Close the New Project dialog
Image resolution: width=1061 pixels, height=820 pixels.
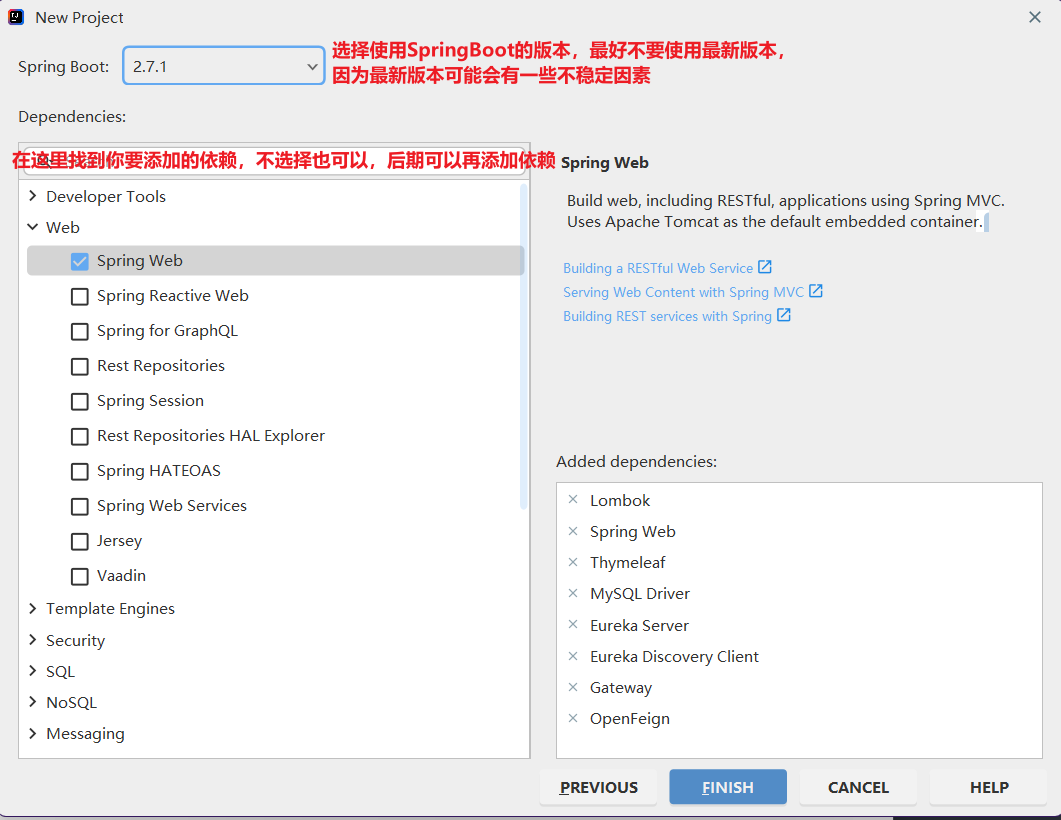[x=1035, y=18]
